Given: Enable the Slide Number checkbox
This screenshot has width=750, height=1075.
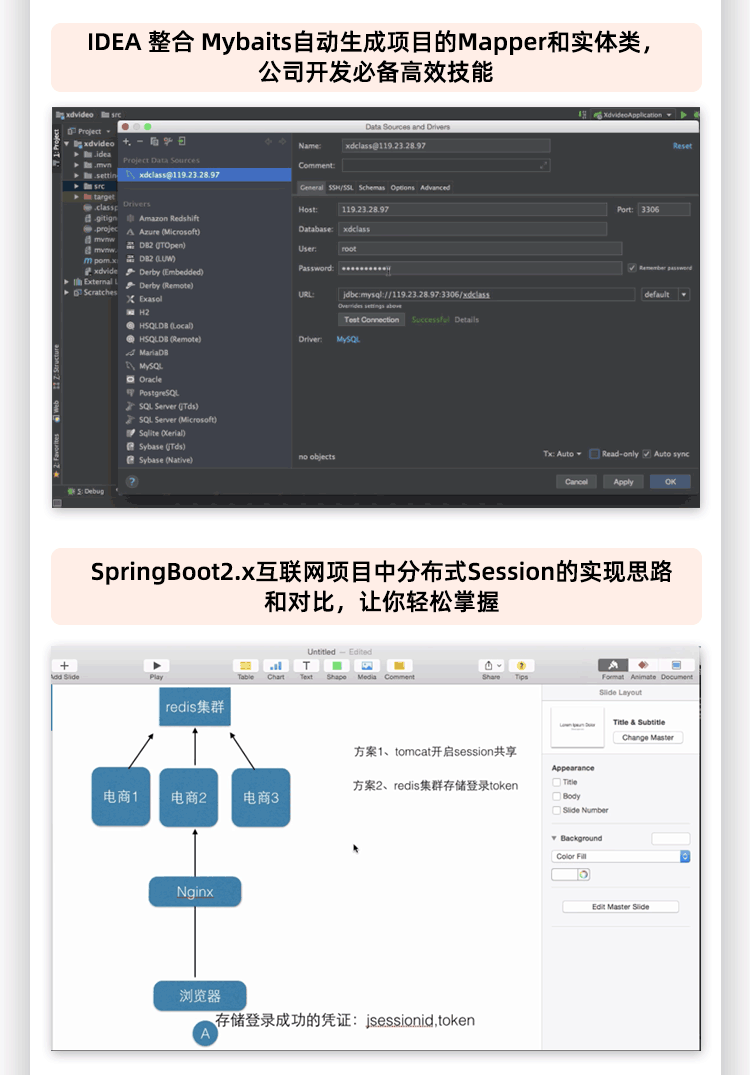Looking at the screenshot, I should 557,810.
